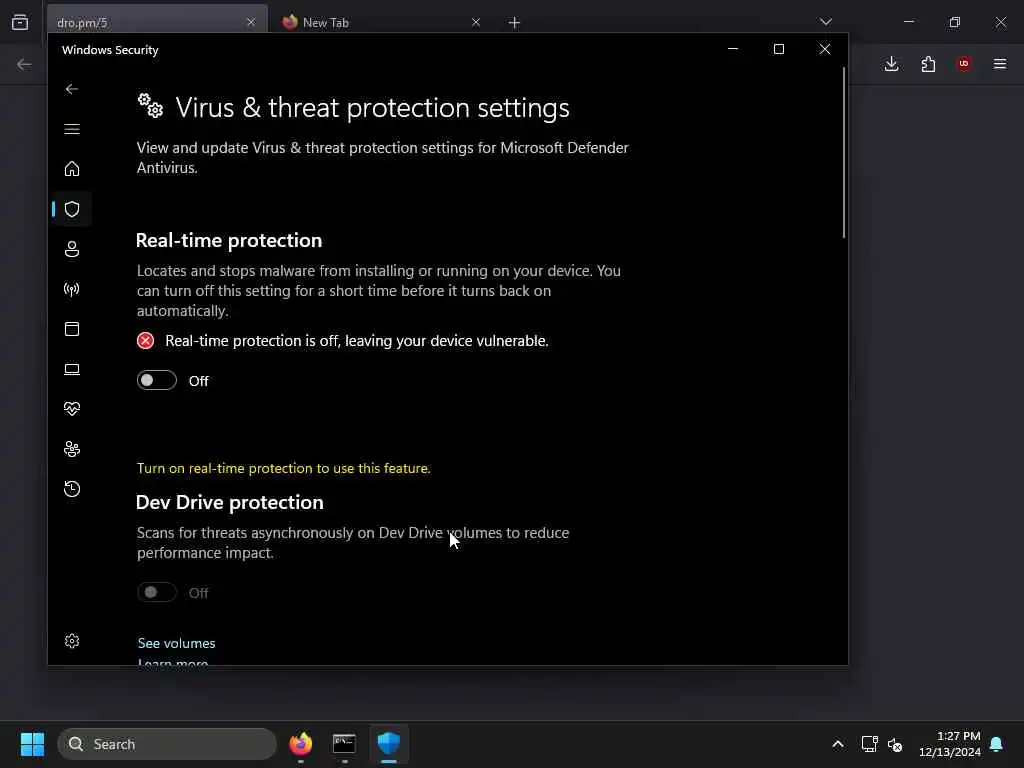The height and width of the screenshot is (768, 1024).
Task: Open Windows Security taskbar shield icon
Action: point(389,744)
